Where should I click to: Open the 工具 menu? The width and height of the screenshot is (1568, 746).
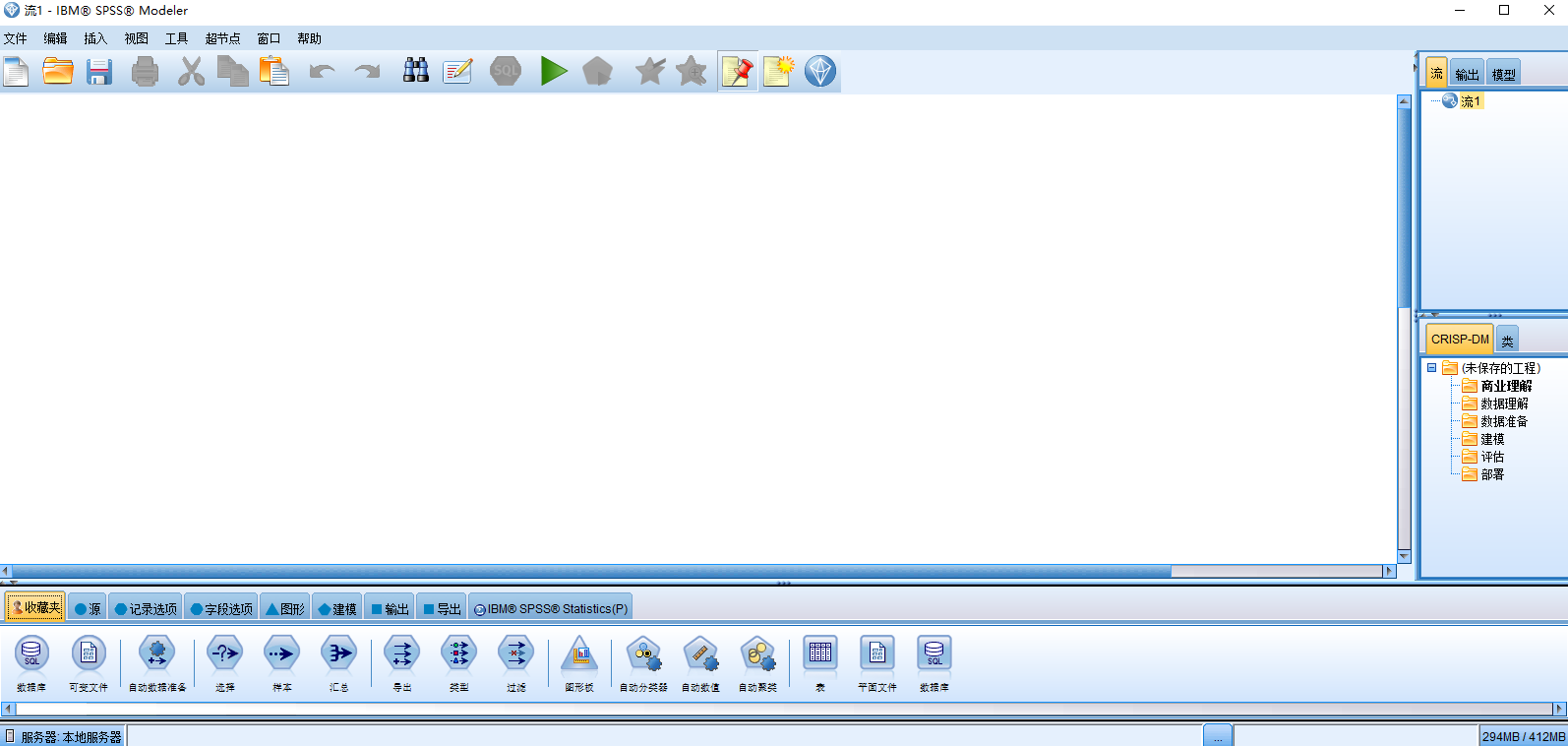176,38
